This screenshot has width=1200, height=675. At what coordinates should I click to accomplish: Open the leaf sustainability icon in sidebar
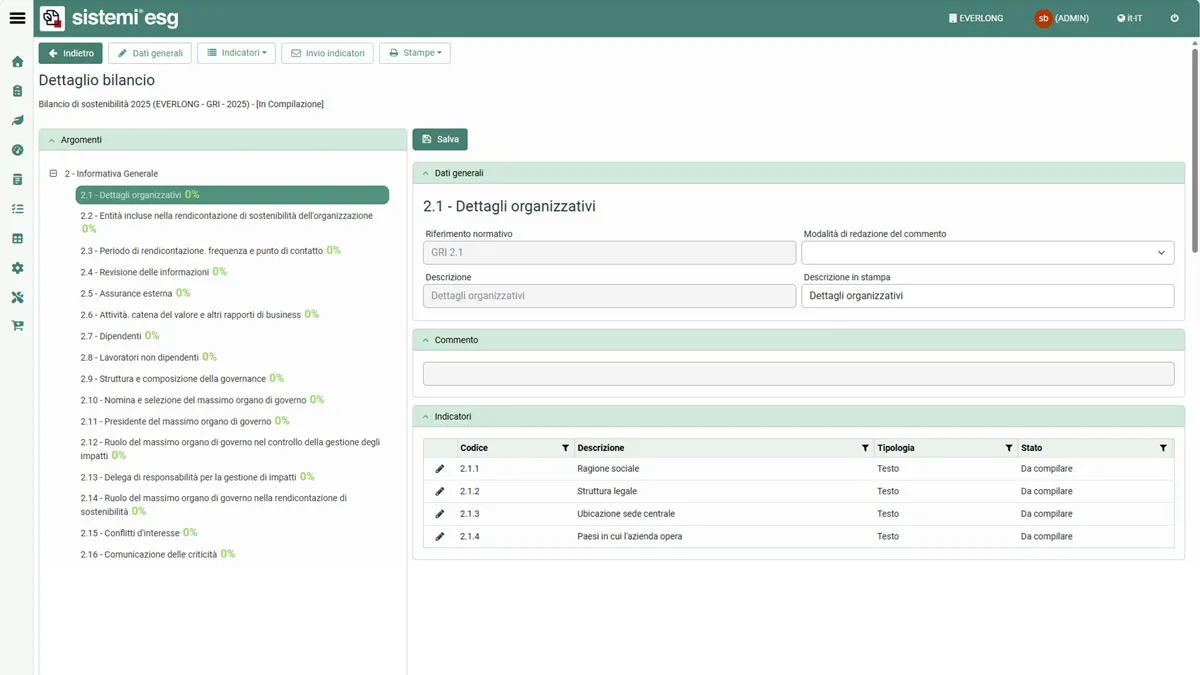(17, 121)
